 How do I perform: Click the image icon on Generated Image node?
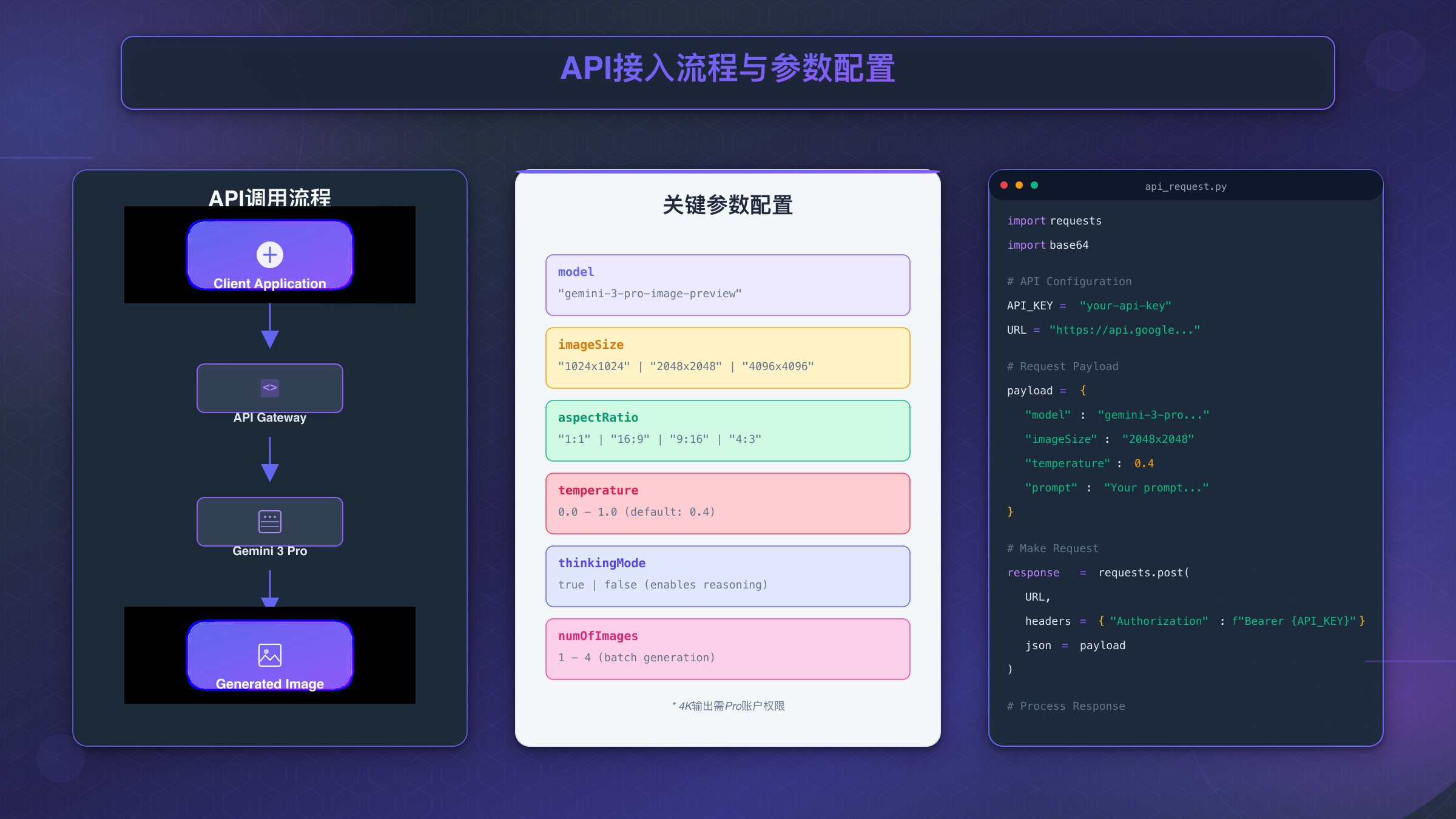(269, 654)
